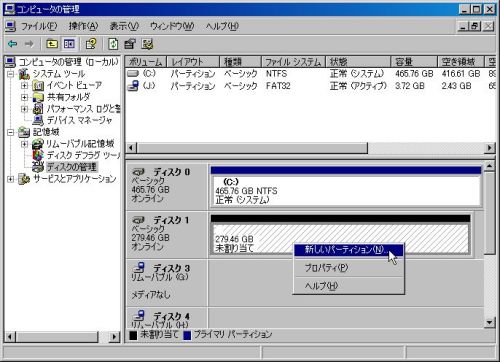Click the ディスク 3 removable disk icon

pos(138,268)
